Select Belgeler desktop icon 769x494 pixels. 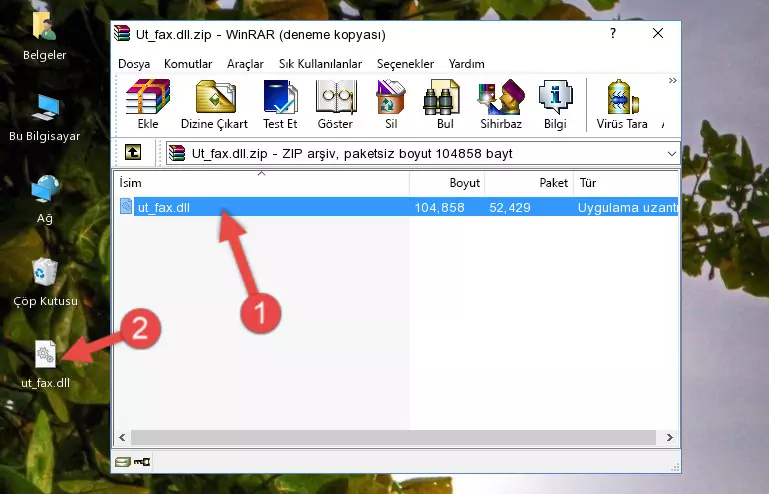pyautogui.click(x=45, y=36)
